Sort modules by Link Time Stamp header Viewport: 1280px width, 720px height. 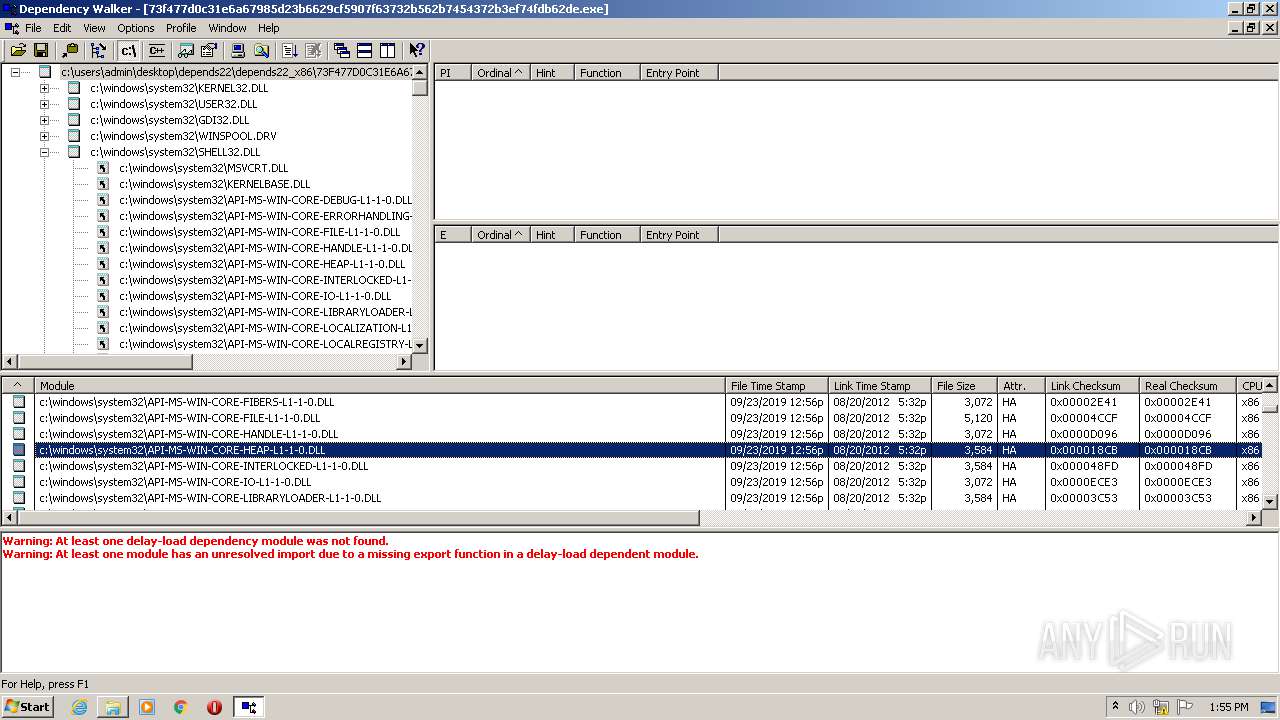click(x=880, y=386)
